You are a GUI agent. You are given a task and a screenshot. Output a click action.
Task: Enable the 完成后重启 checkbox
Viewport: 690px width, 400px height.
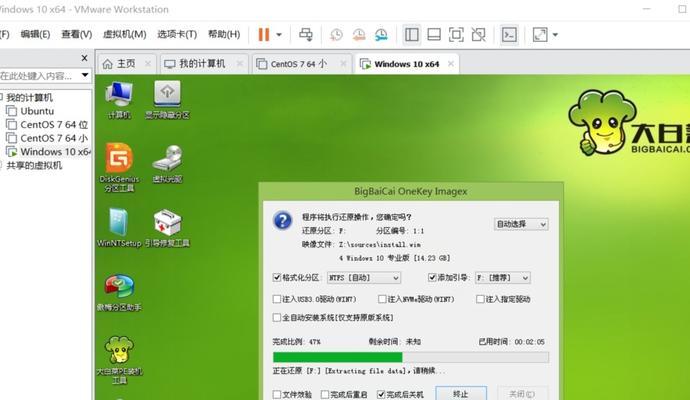point(325,394)
